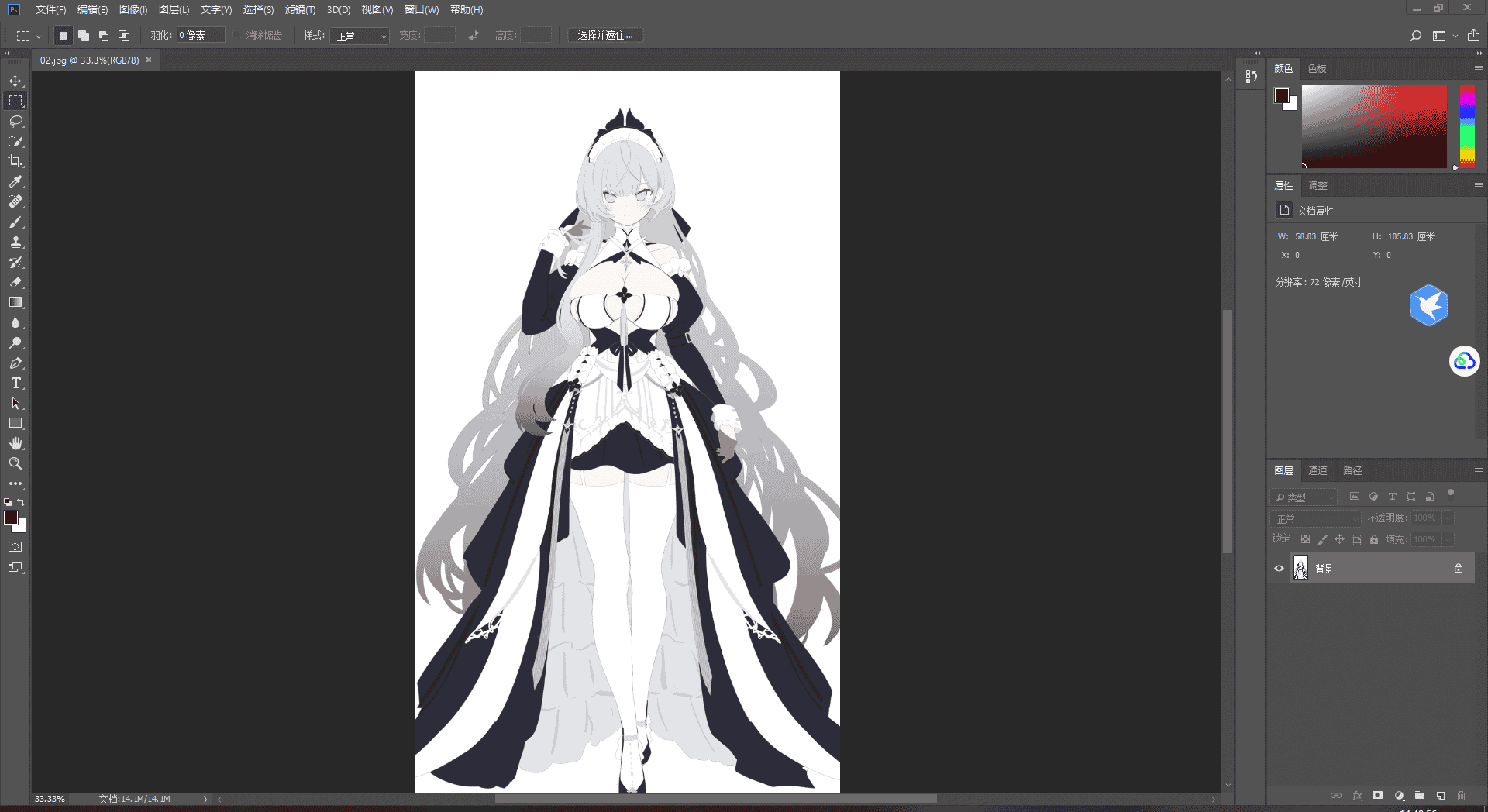Switch to the 通道 channels tab
Screen dimensions: 1488x812
tap(1317, 471)
